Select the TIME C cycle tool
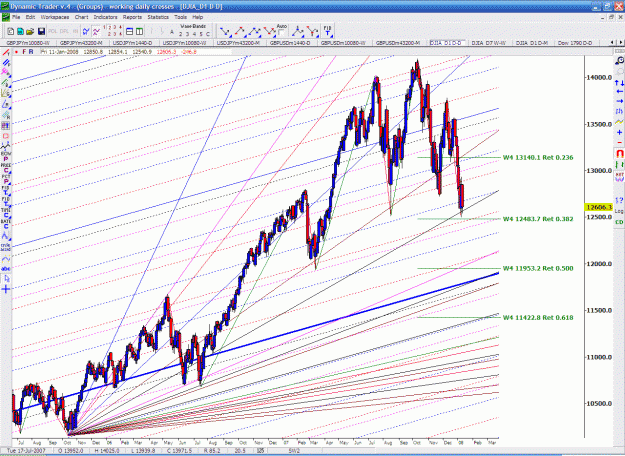Screen dimensions: 625x456 (x=6, y=212)
